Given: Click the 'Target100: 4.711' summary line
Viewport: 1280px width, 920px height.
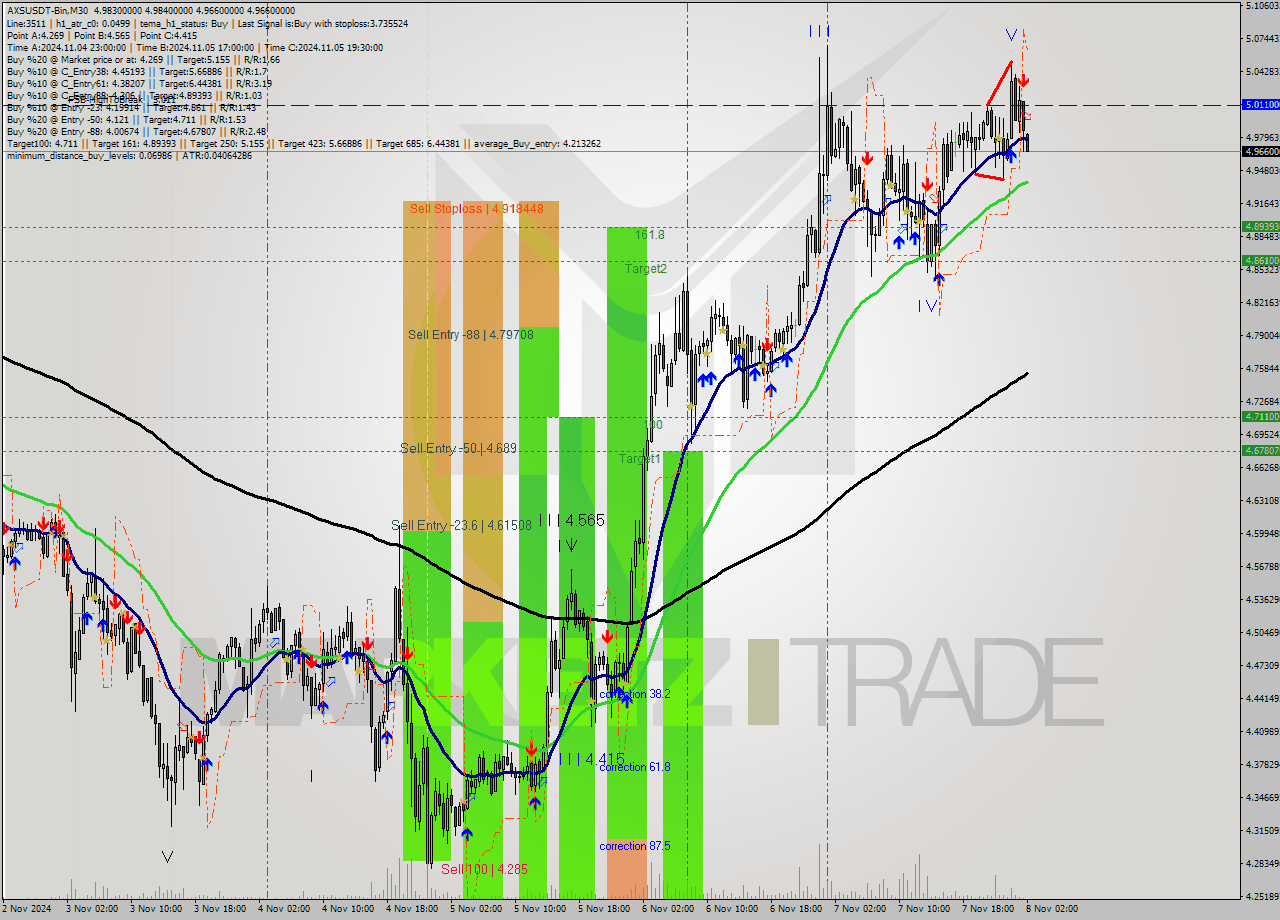Looking at the screenshot, I should coord(303,143).
